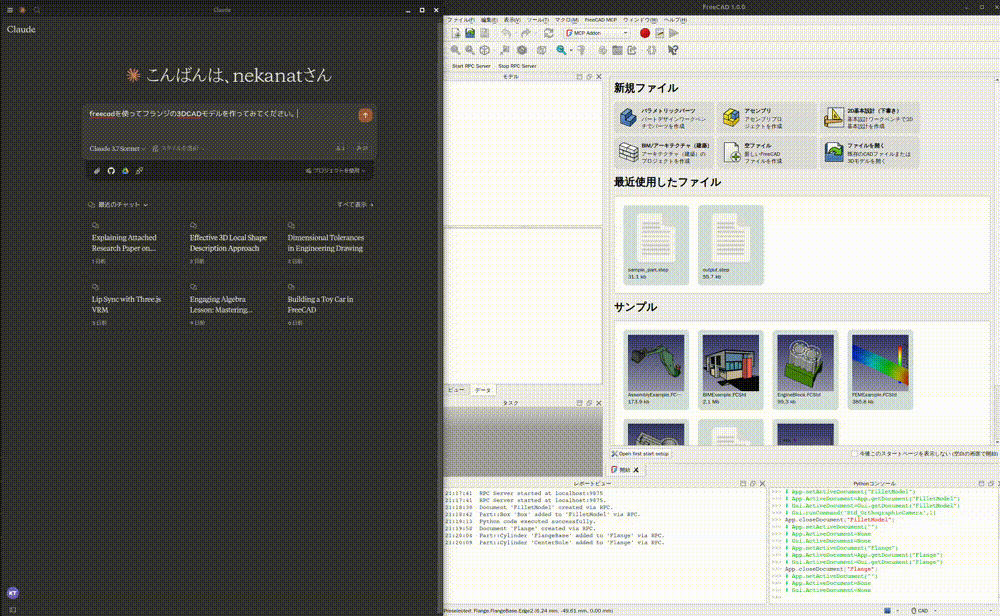Click the red macro record button
The image size is (1000, 616).
coord(645,33)
